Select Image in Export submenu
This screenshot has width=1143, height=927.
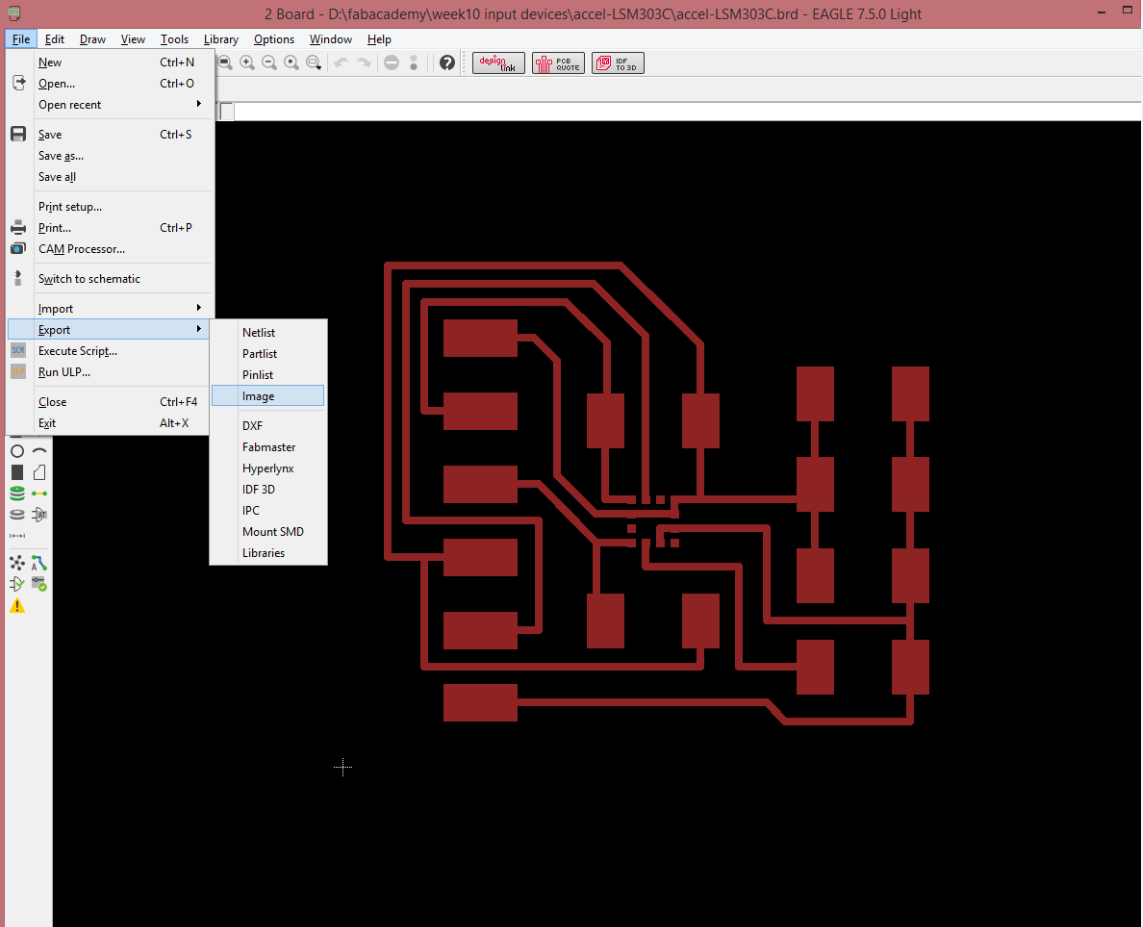268,396
